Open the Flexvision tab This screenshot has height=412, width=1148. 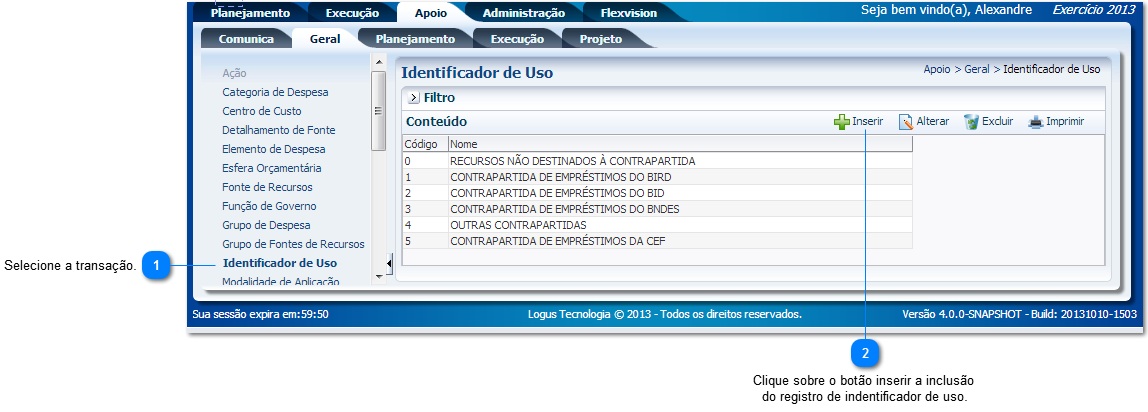click(x=629, y=12)
